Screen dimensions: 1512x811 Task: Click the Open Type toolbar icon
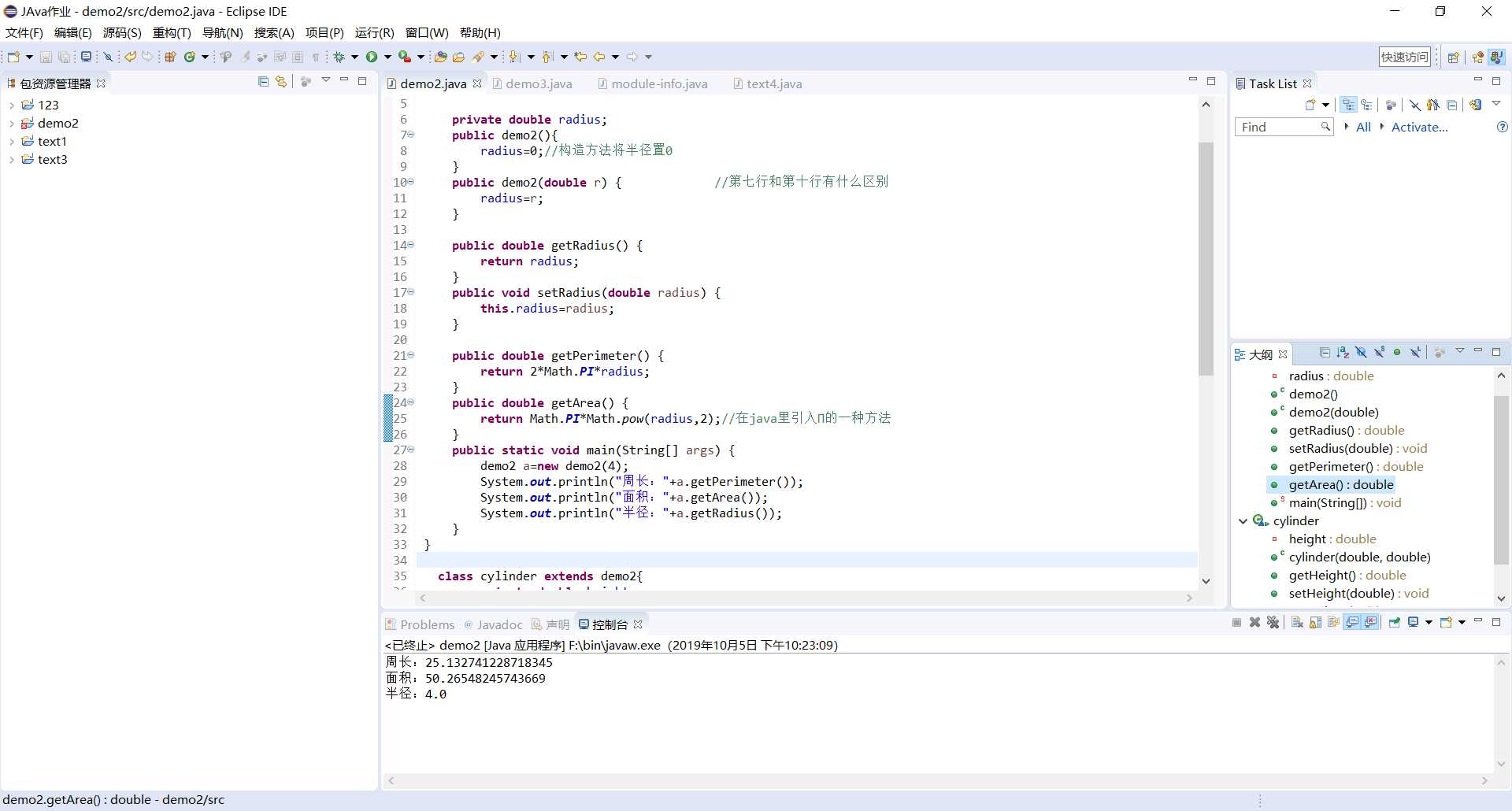pyautogui.click(x=441, y=57)
